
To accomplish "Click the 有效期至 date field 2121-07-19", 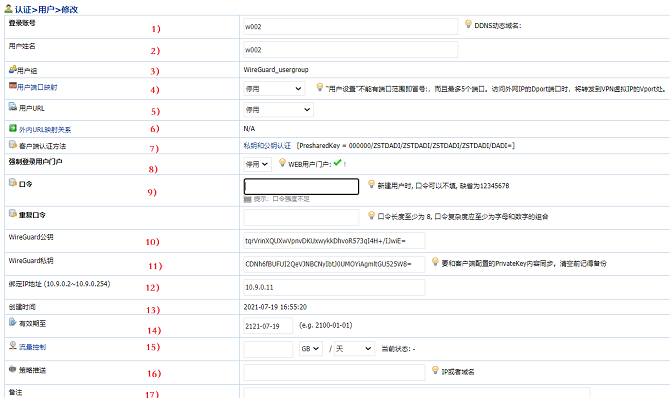I will [x=268, y=326].
